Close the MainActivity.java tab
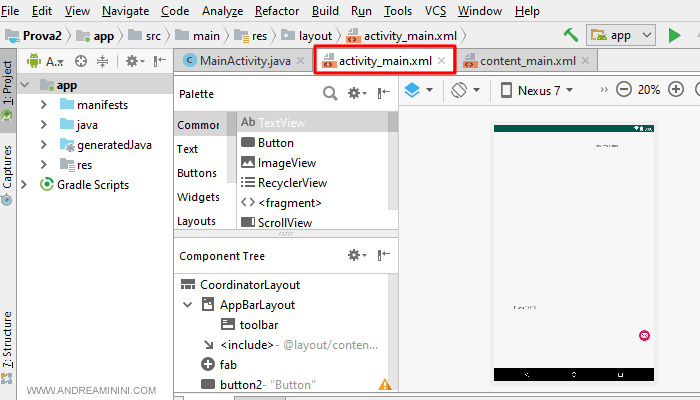The image size is (700, 400). pyautogui.click(x=301, y=61)
